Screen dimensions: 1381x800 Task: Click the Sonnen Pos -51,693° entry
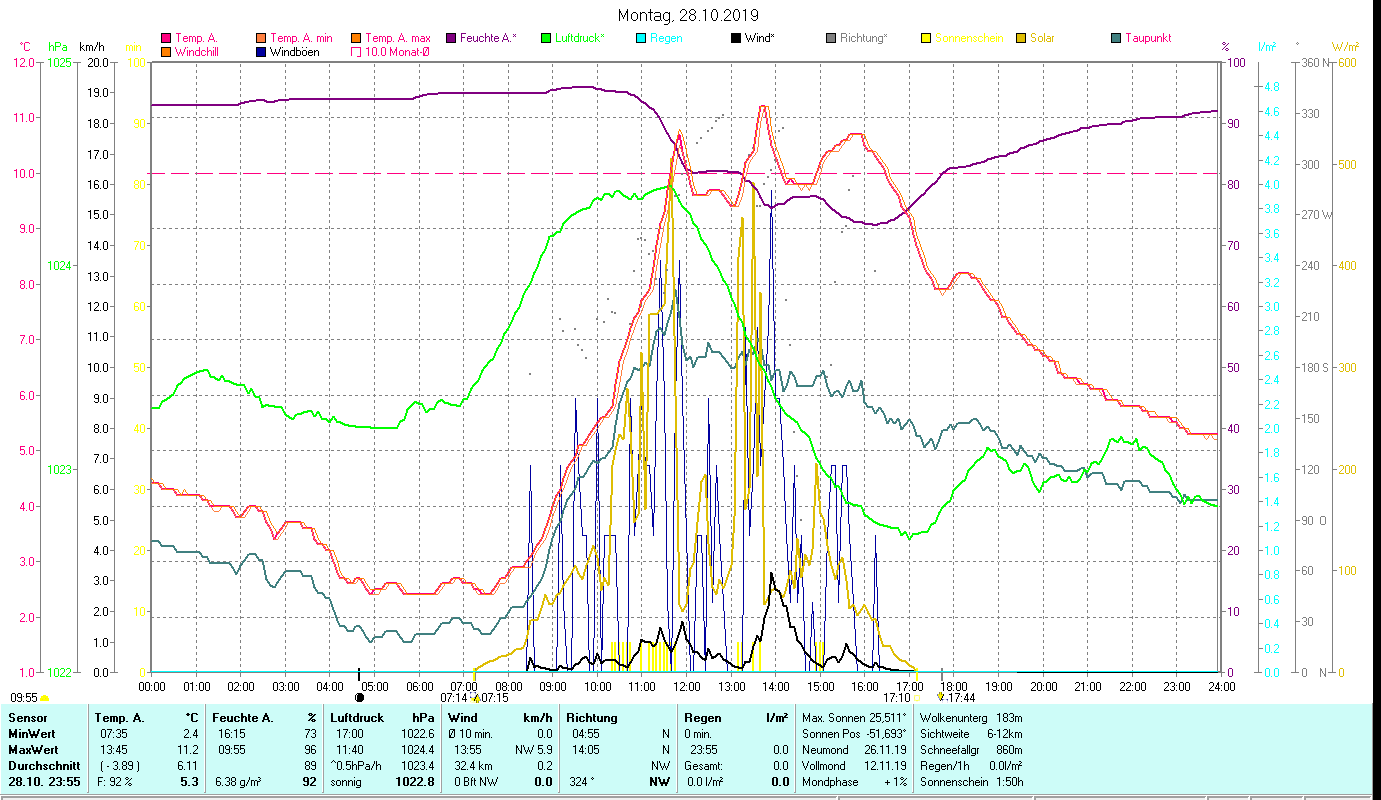[854, 734]
